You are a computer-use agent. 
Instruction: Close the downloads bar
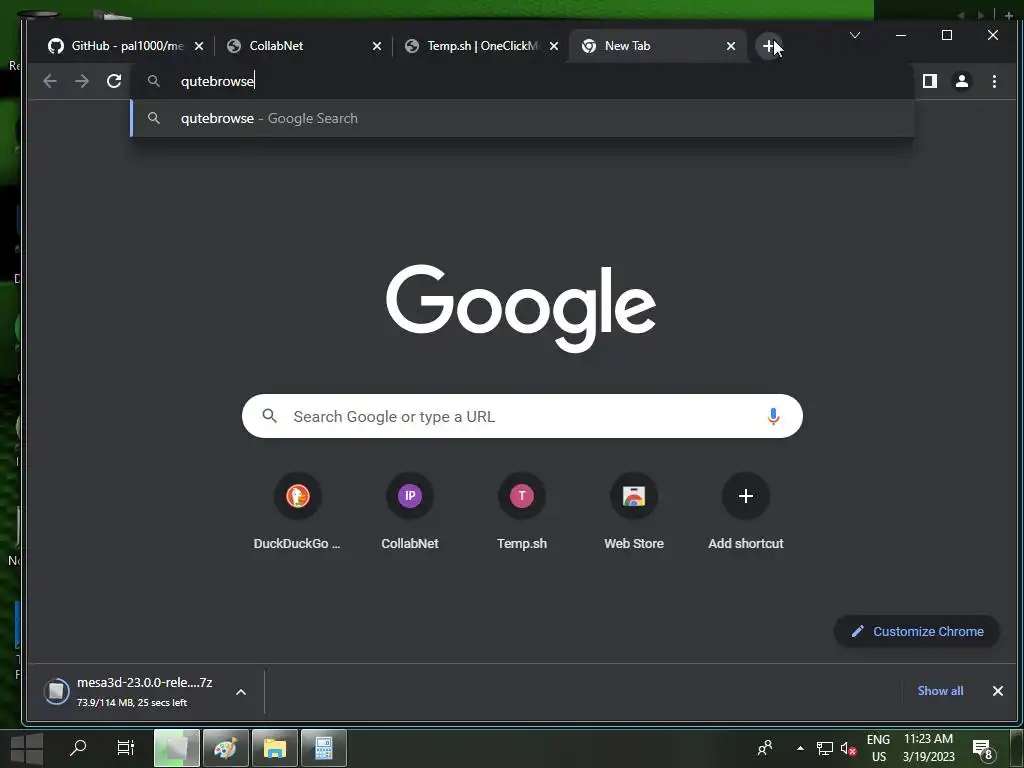998,691
